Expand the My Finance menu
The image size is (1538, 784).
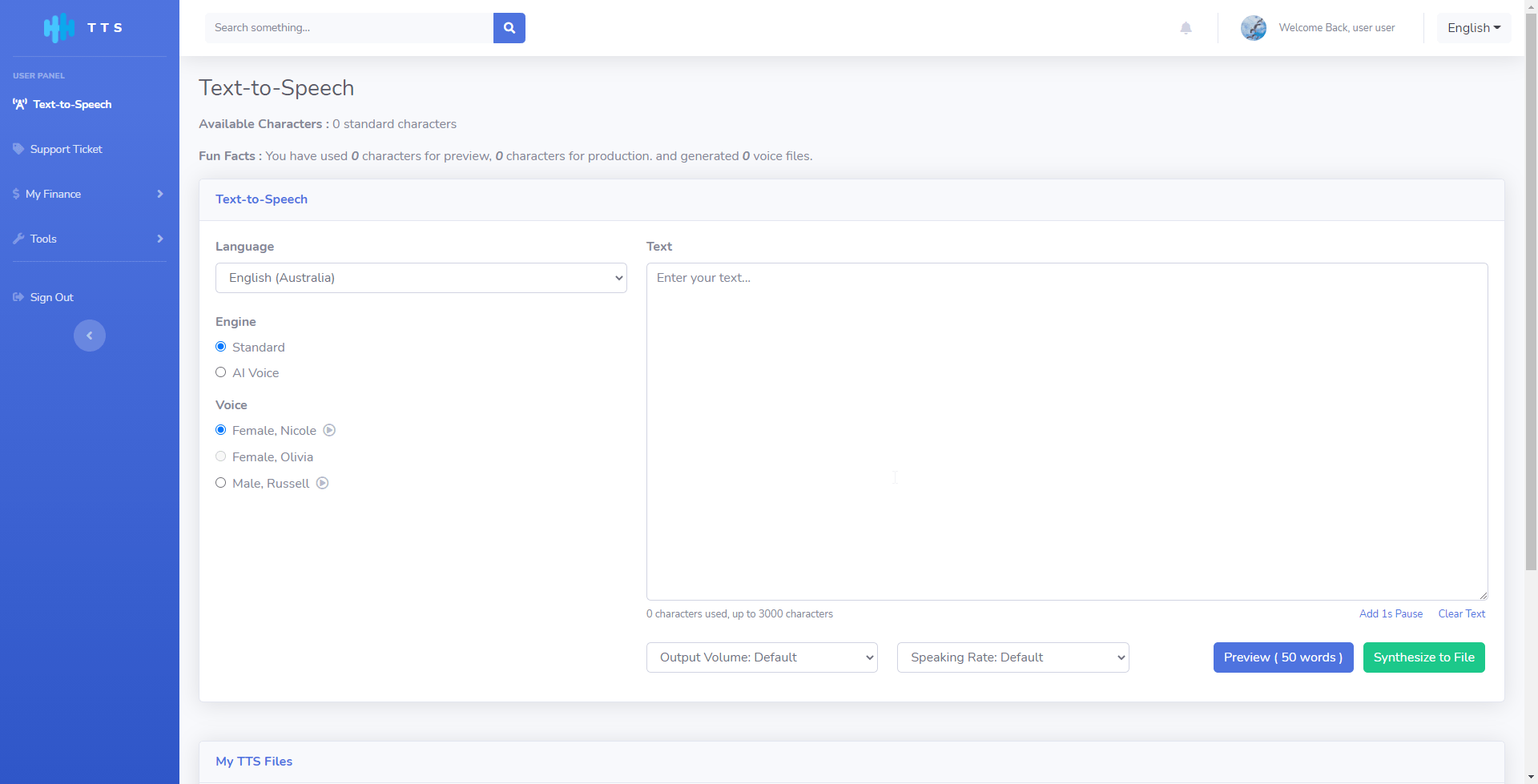[52, 193]
